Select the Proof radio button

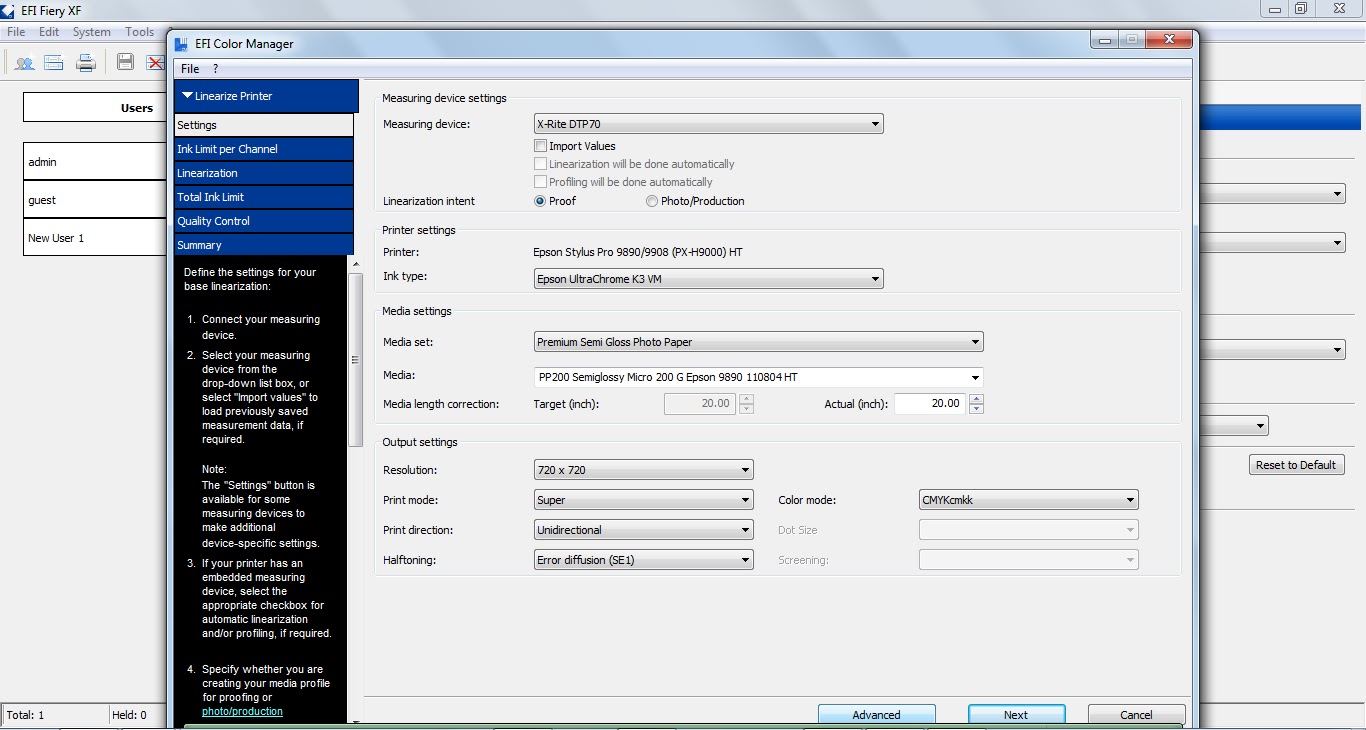539,200
